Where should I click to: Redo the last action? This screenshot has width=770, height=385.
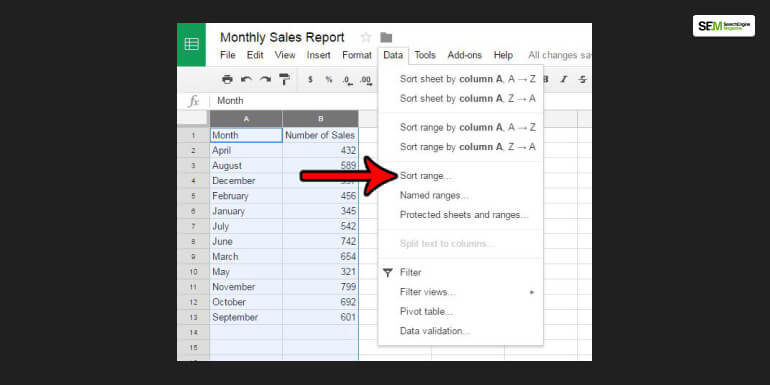265,80
